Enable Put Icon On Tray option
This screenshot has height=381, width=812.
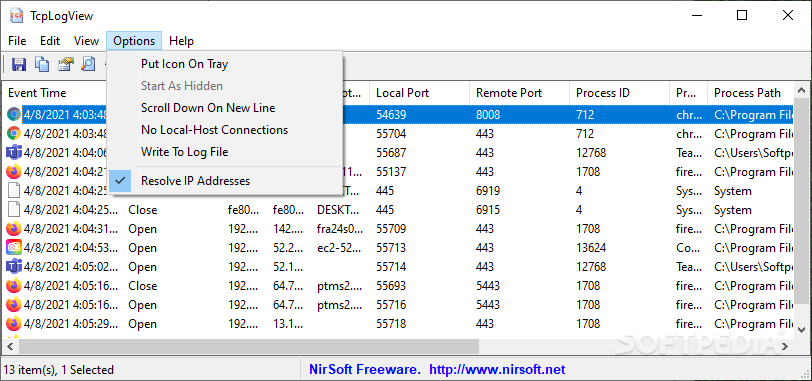click(x=225, y=64)
